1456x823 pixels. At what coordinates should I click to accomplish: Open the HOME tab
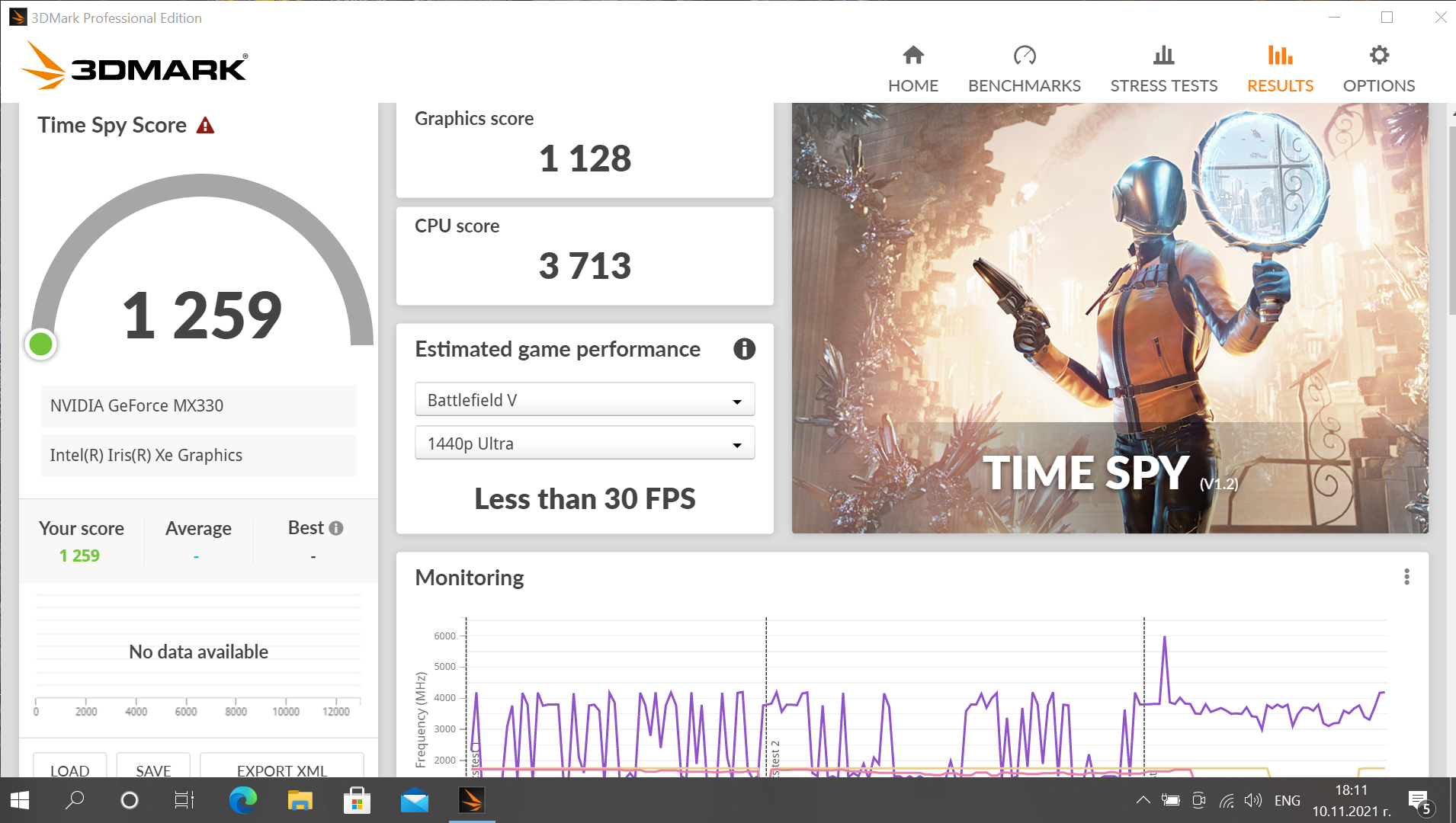pyautogui.click(x=912, y=69)
